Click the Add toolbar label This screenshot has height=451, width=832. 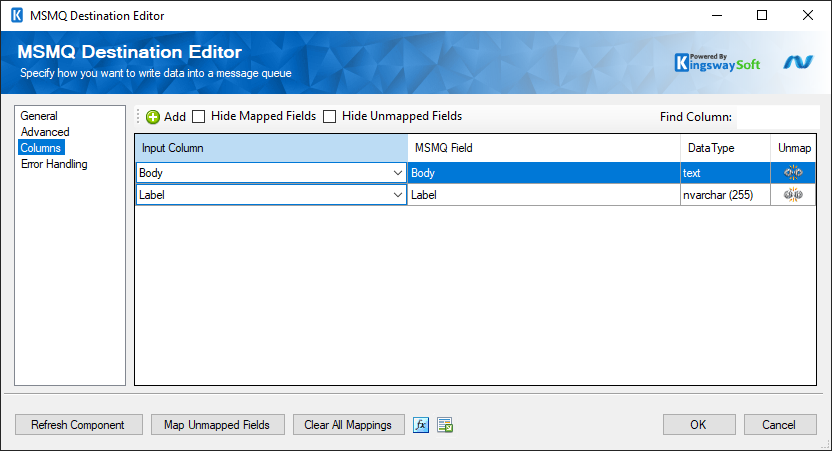(x=175, y=117)
